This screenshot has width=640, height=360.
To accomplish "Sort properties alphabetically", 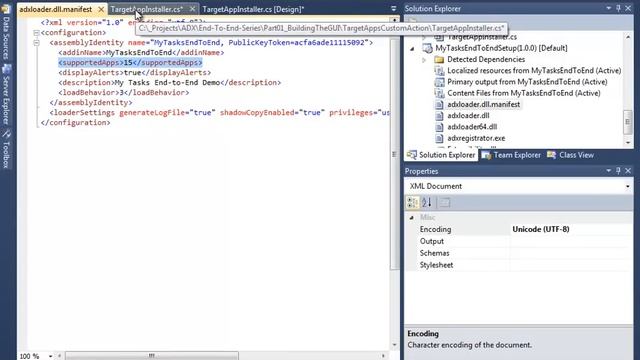I will point(427,202).
